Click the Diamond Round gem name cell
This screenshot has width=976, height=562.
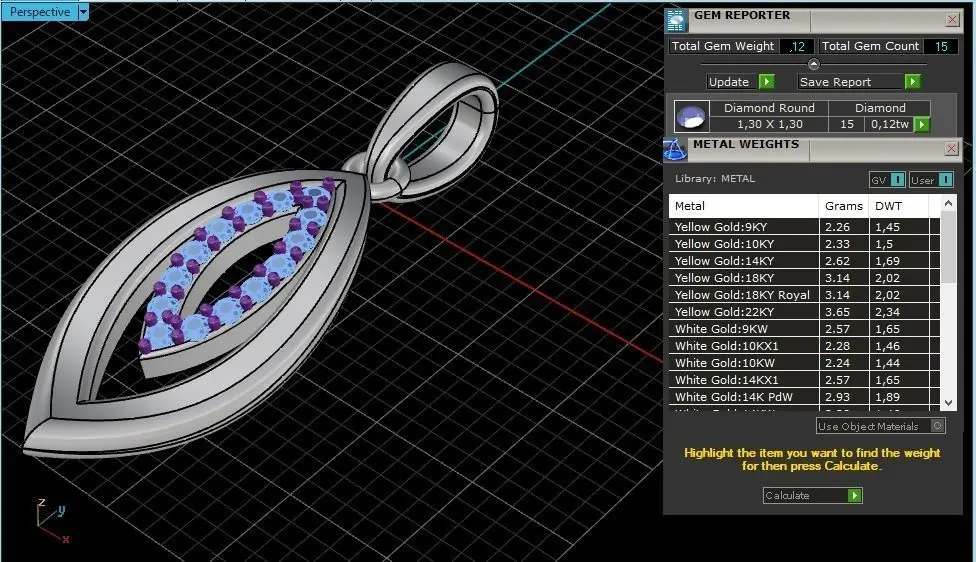pyautogui.click(x=769, y=108)
